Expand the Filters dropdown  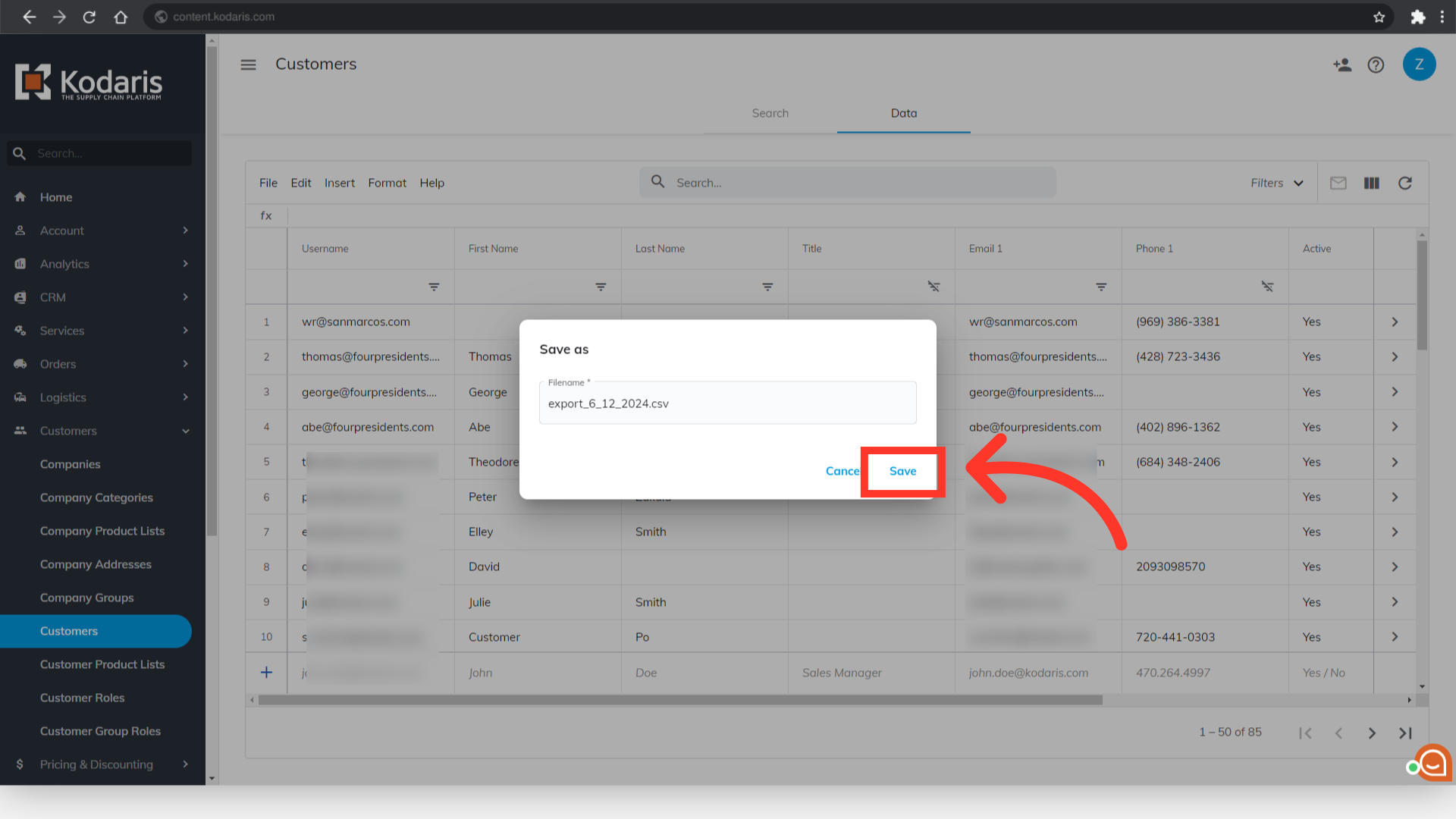[1277, 183]
